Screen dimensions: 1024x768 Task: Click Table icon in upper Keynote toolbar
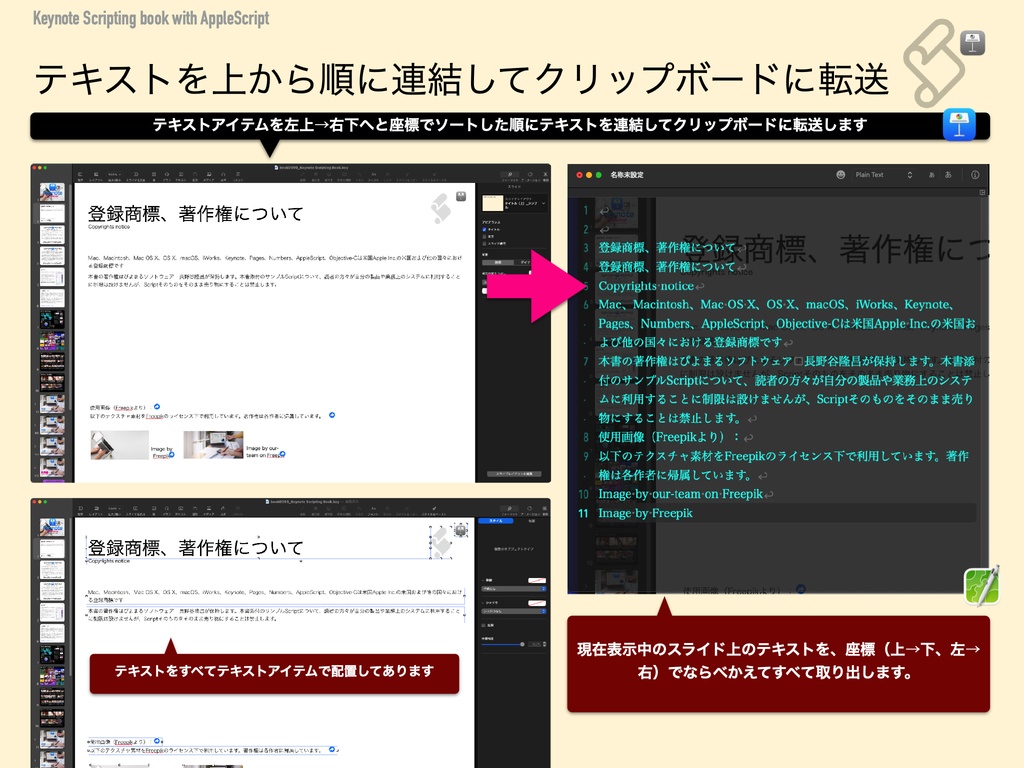(x=154, y=174)
